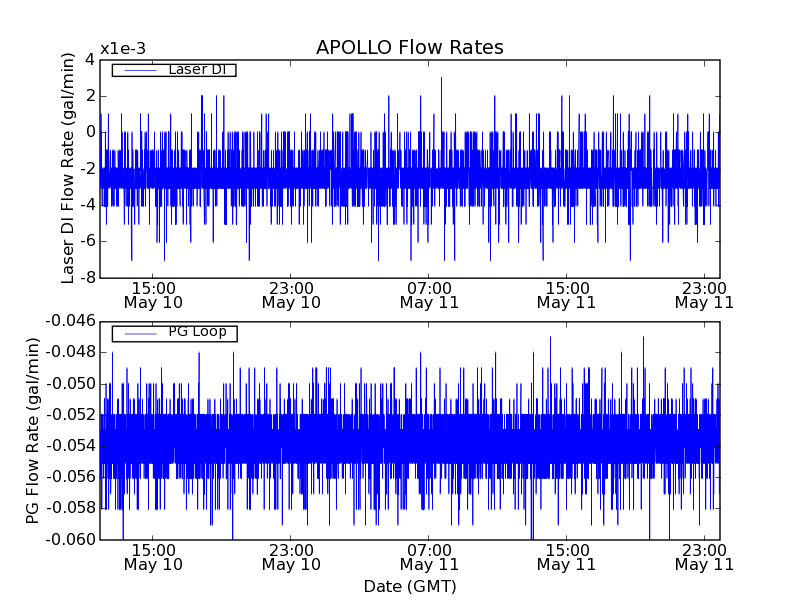Click the 15:00 May 10 tick in bottom plot

[x=153, y=557]
